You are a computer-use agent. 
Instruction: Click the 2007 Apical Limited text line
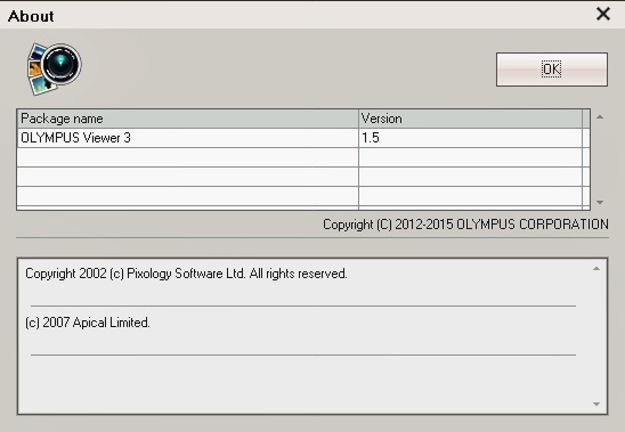pos(88,323)
